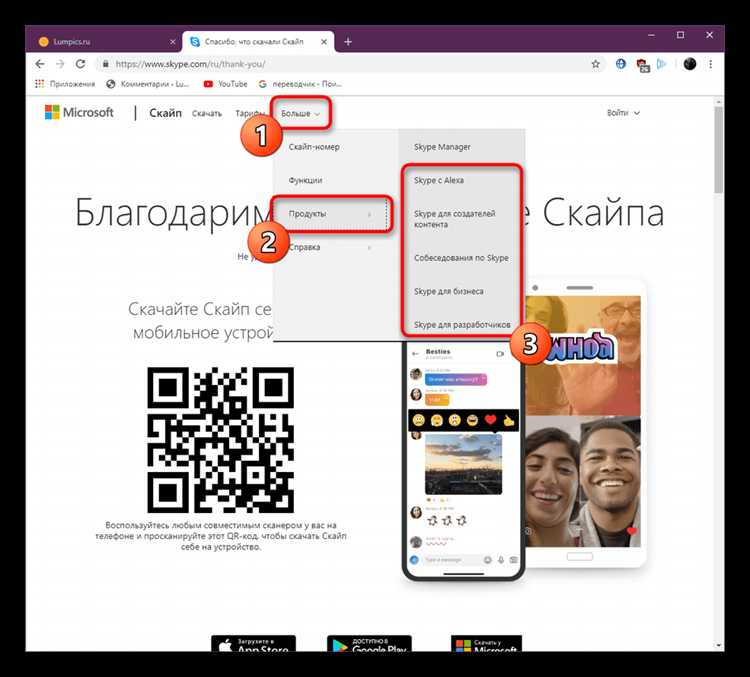Expand the Войти sign-in dropdown

pyautogui.click(x=623, y=113)
